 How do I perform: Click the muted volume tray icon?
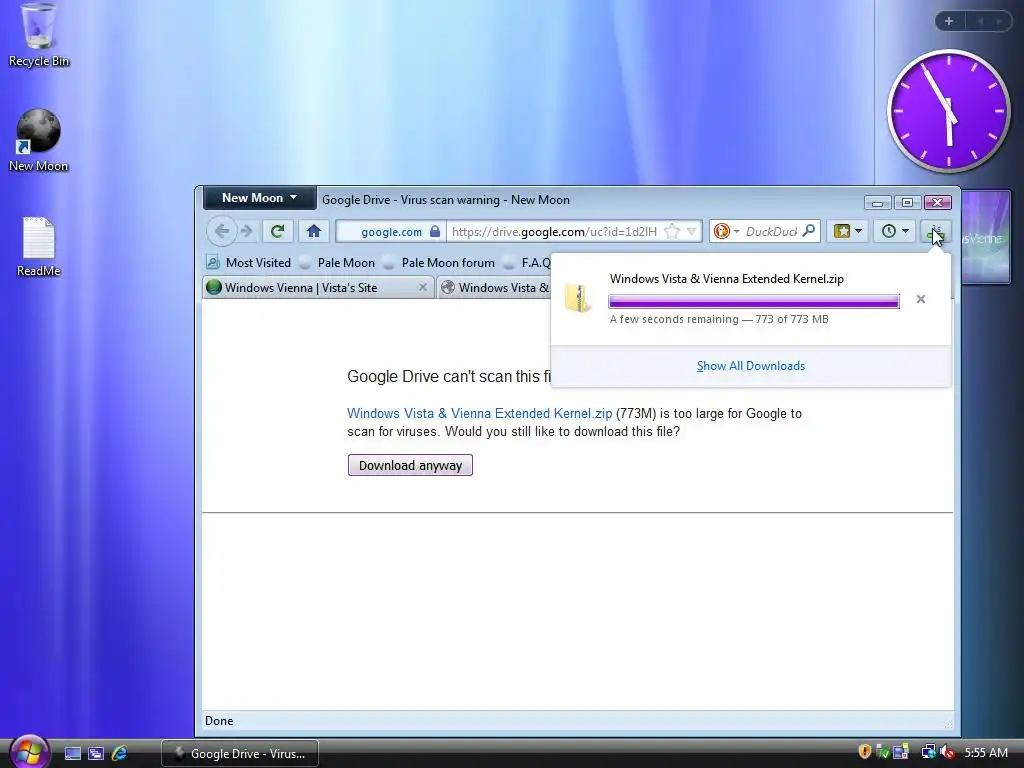(946, 752)
